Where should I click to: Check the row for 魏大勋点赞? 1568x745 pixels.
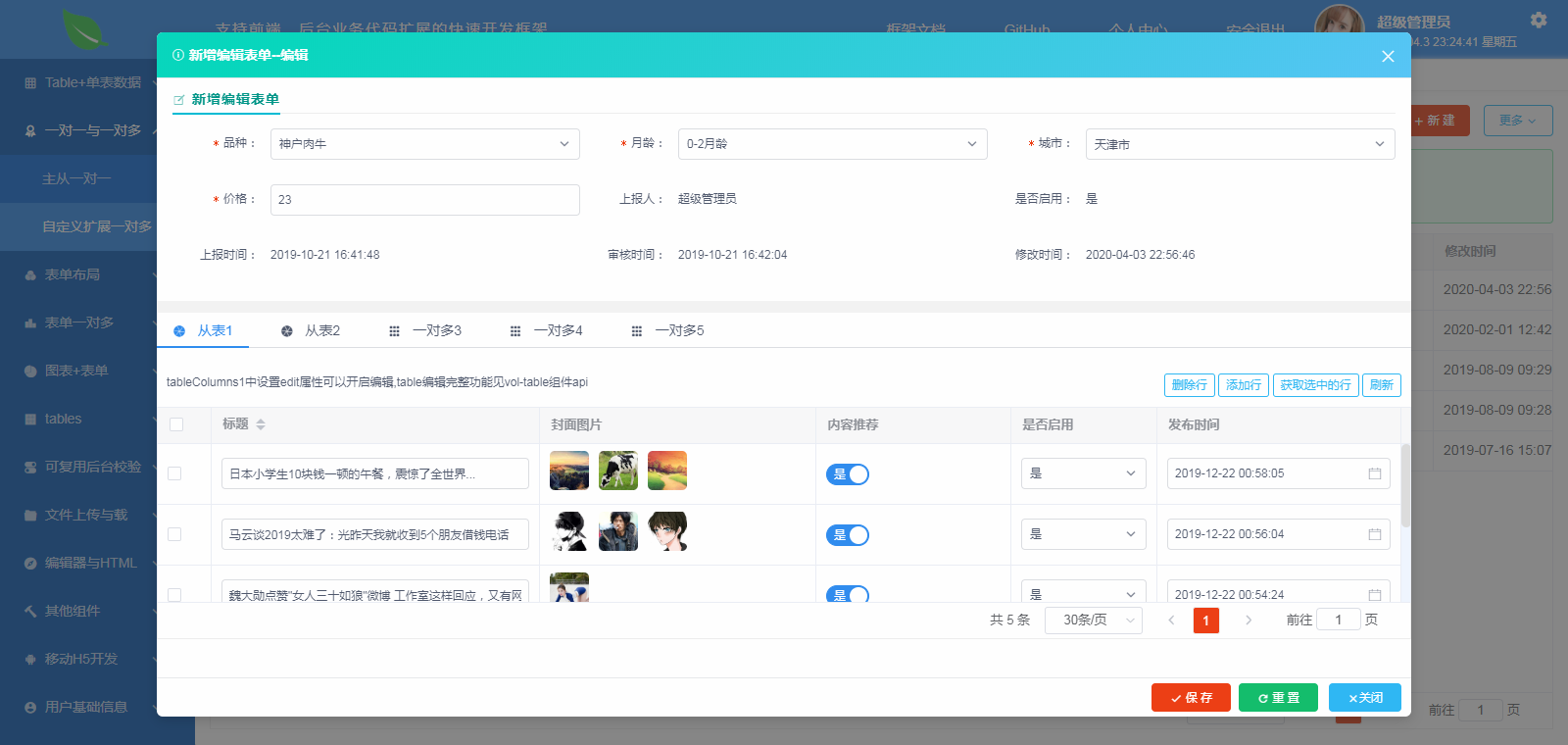tap(174, 595)
